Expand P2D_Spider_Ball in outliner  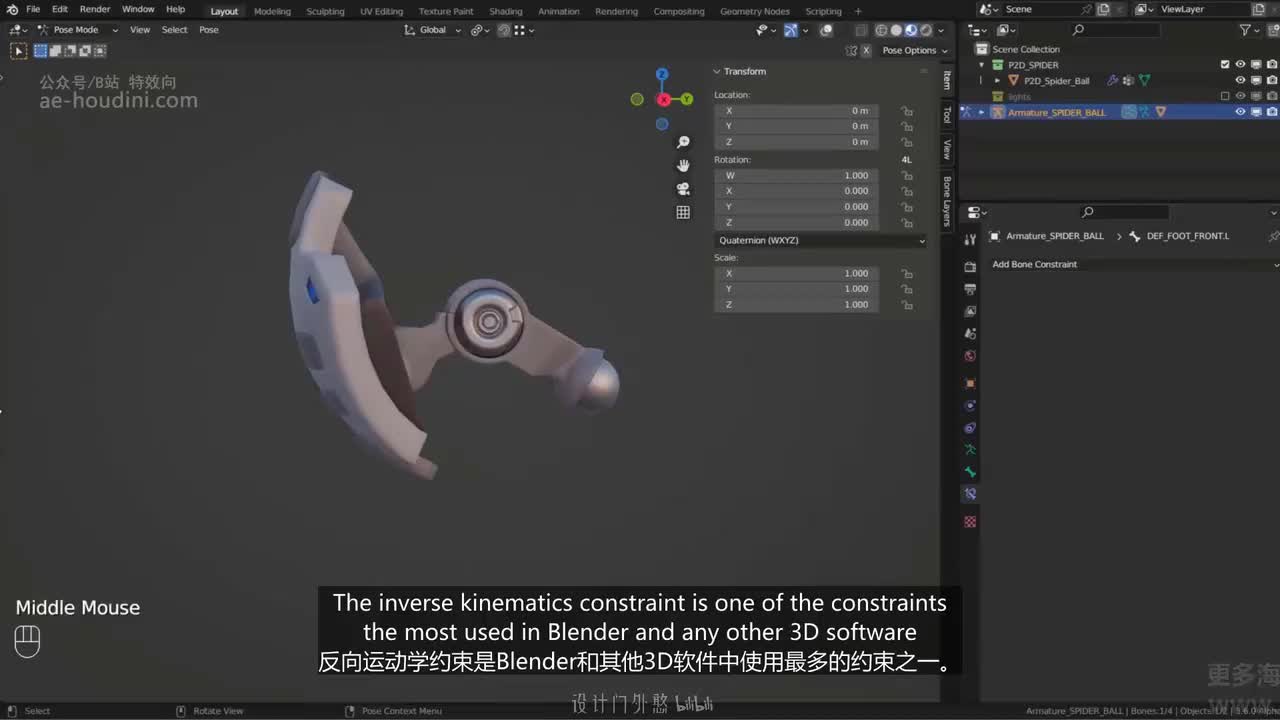tap(996, 80)
